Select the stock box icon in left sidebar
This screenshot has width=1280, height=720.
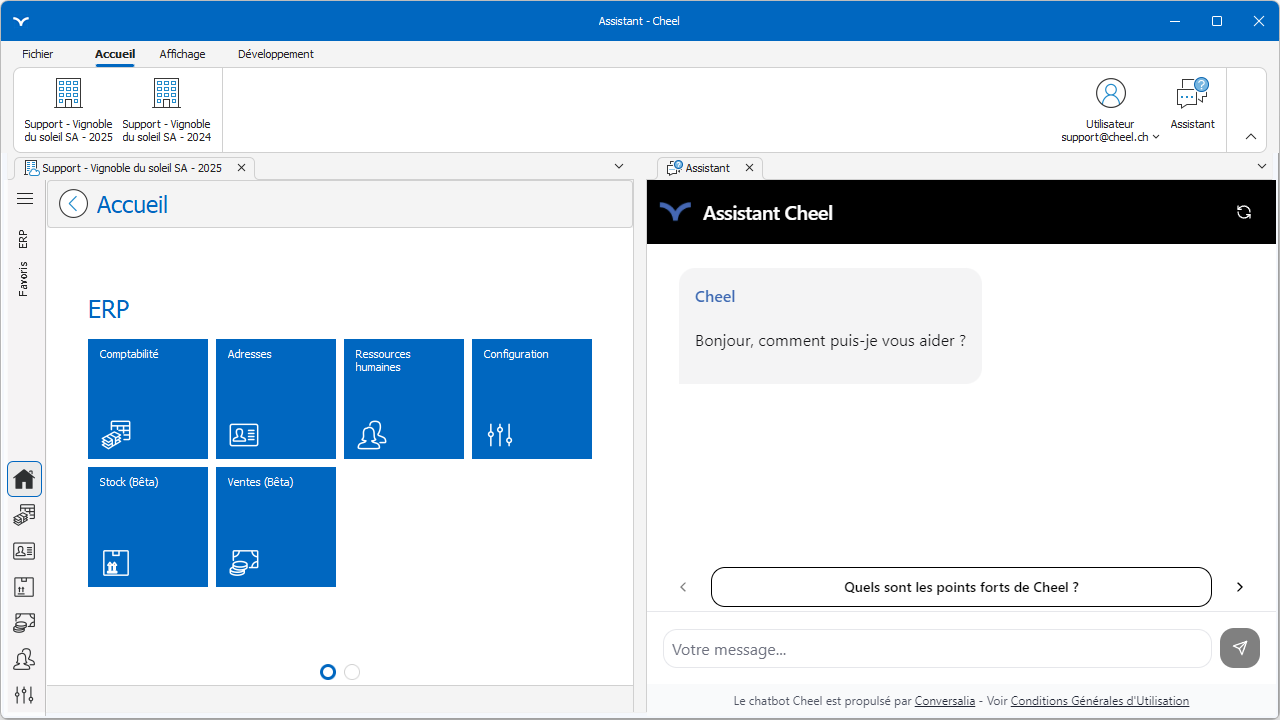(25, 587)
